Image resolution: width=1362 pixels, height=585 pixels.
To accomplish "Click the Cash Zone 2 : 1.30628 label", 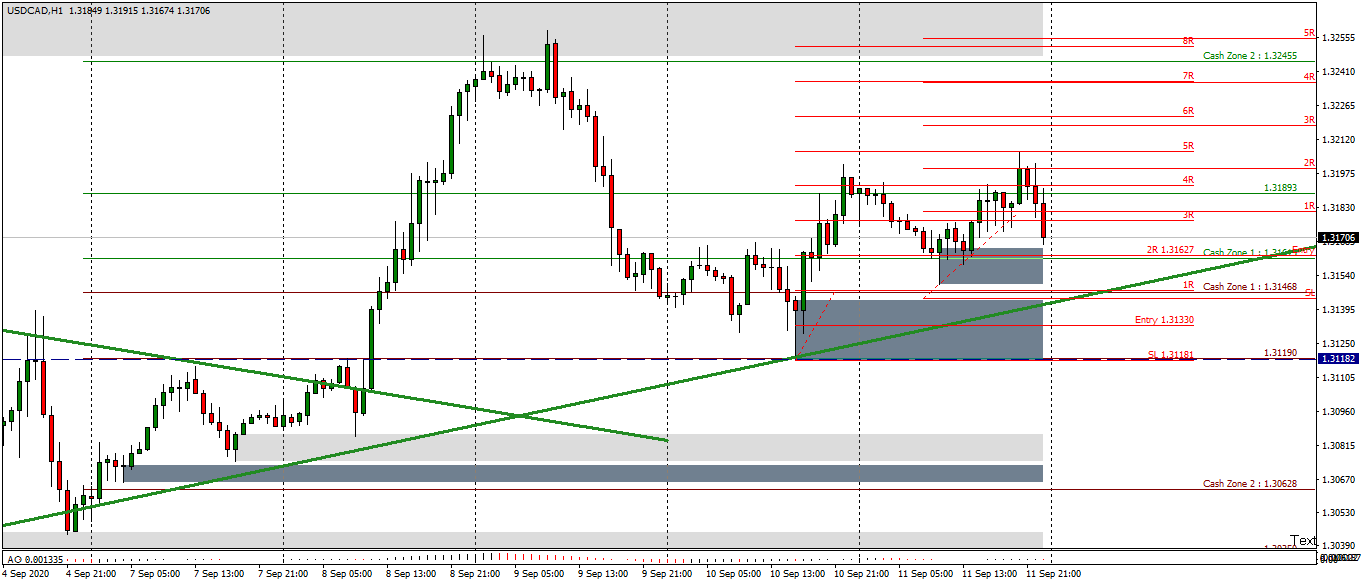I will click(x=1249, y=483).
